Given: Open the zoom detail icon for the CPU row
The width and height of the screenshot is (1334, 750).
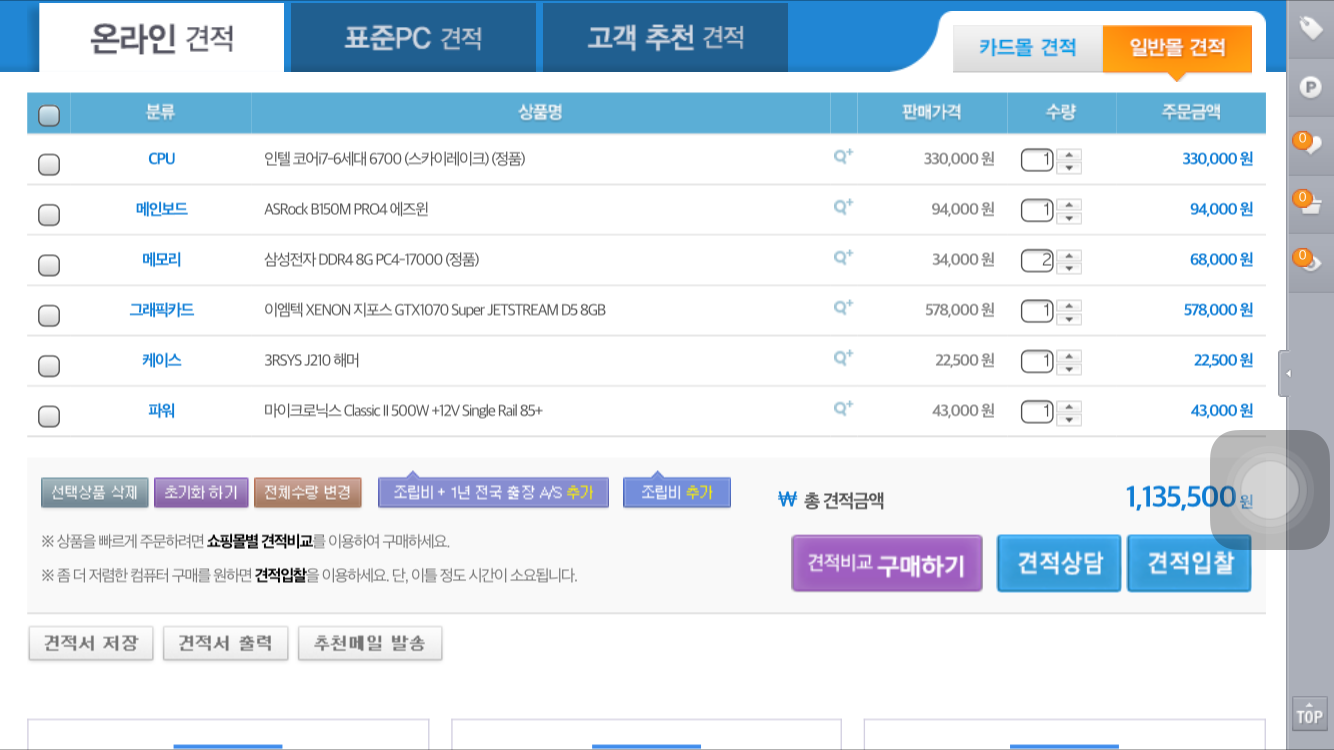Looking at the screenshot, I should [843, 156].
